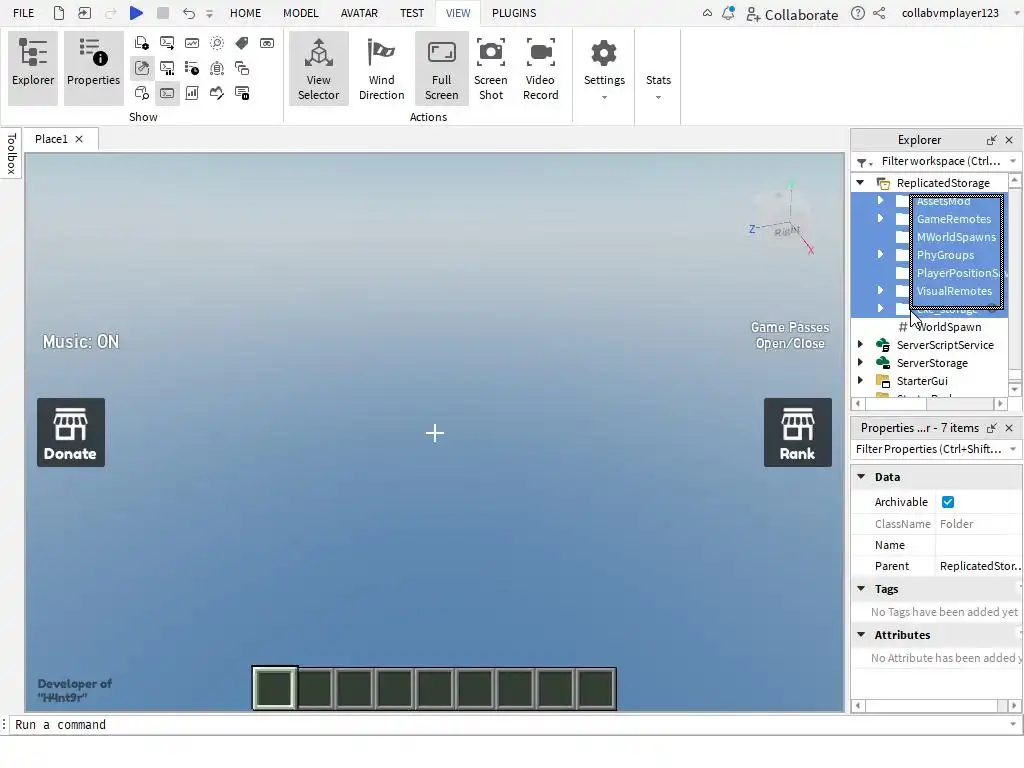Screen dimensions: 1024x768
Task: Click the Stop square button
Action: 163,13
